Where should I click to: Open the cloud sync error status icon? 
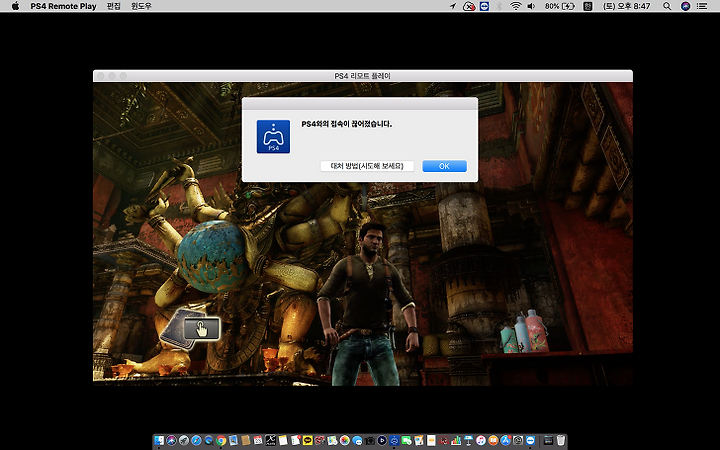(469, 6)
